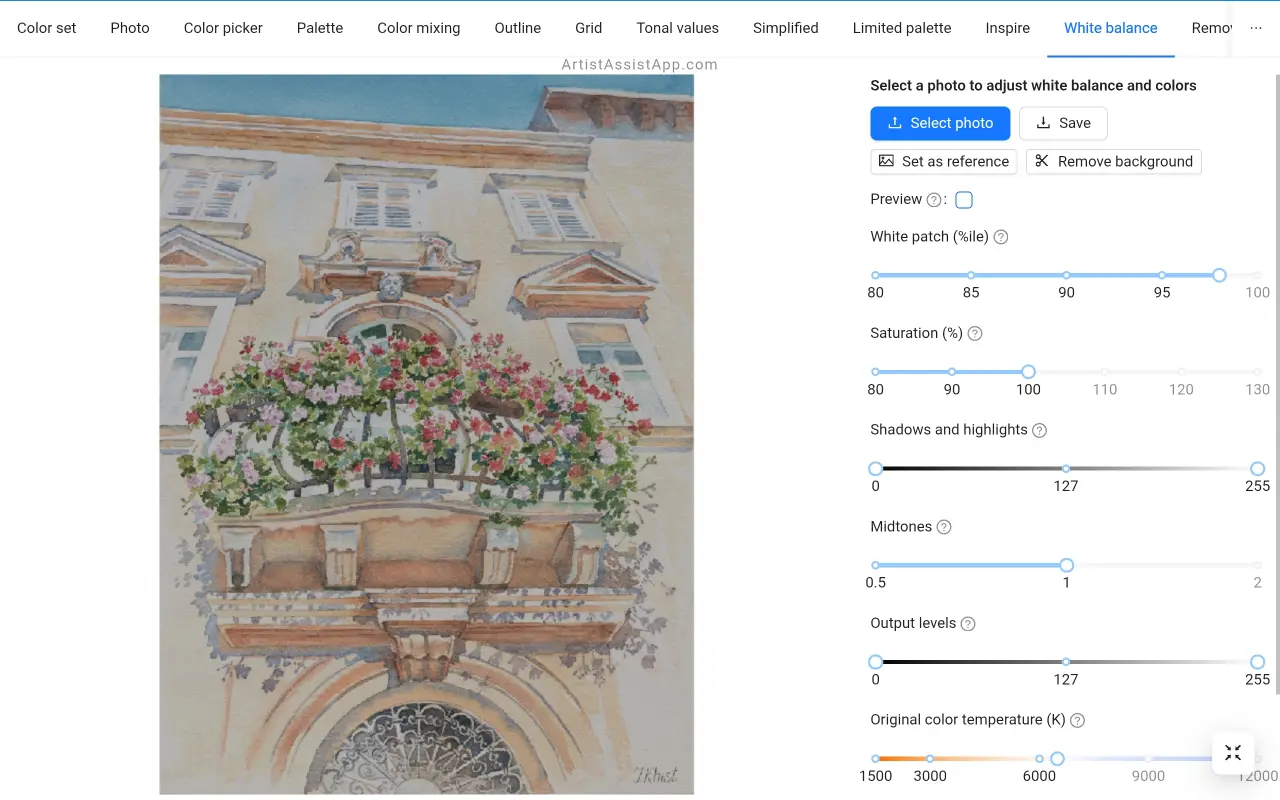
Task: Show Shadows and highlights help icon
Action: (1039, 430)
